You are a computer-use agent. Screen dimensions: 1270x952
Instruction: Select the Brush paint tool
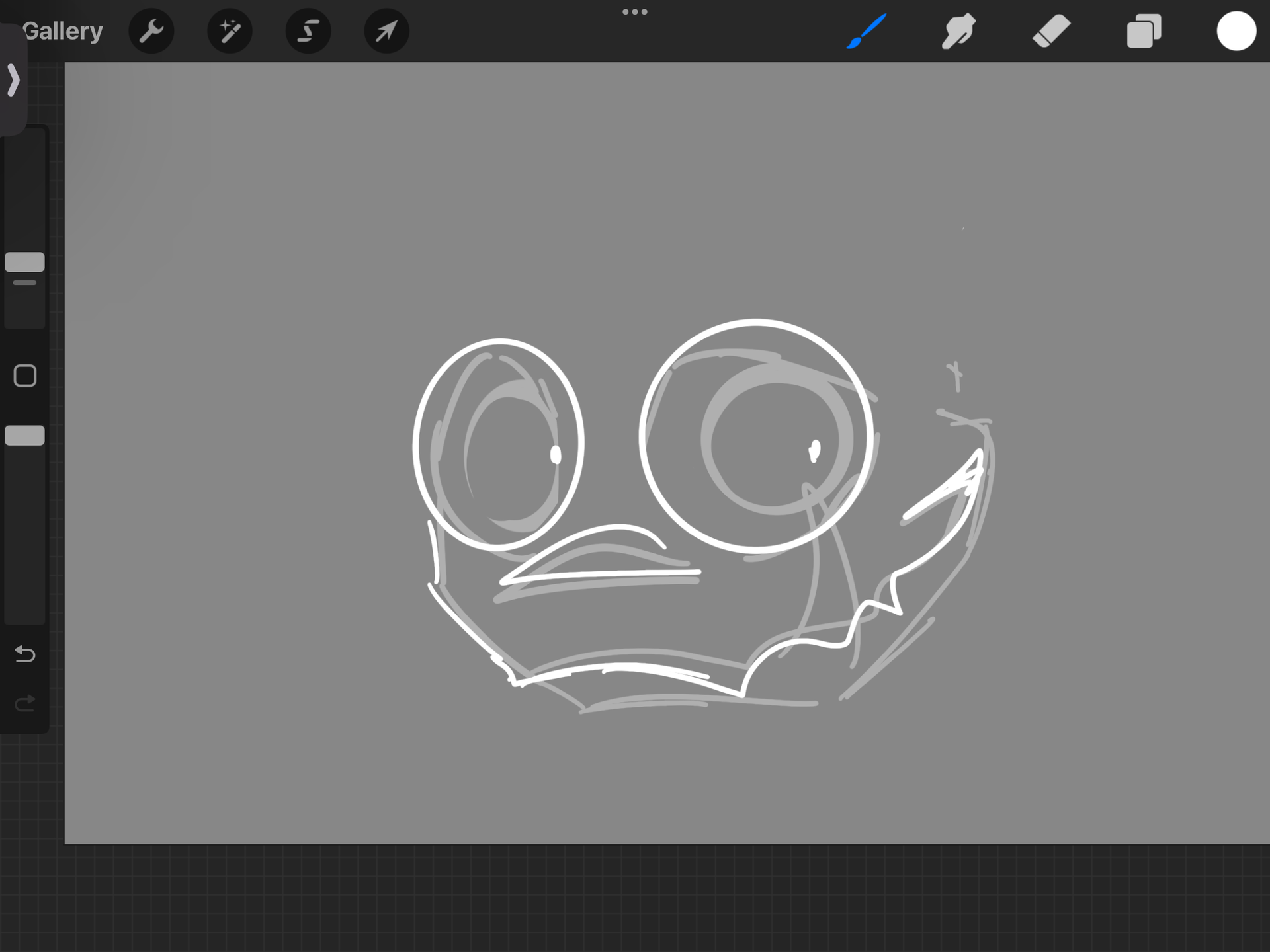point(867,31)
